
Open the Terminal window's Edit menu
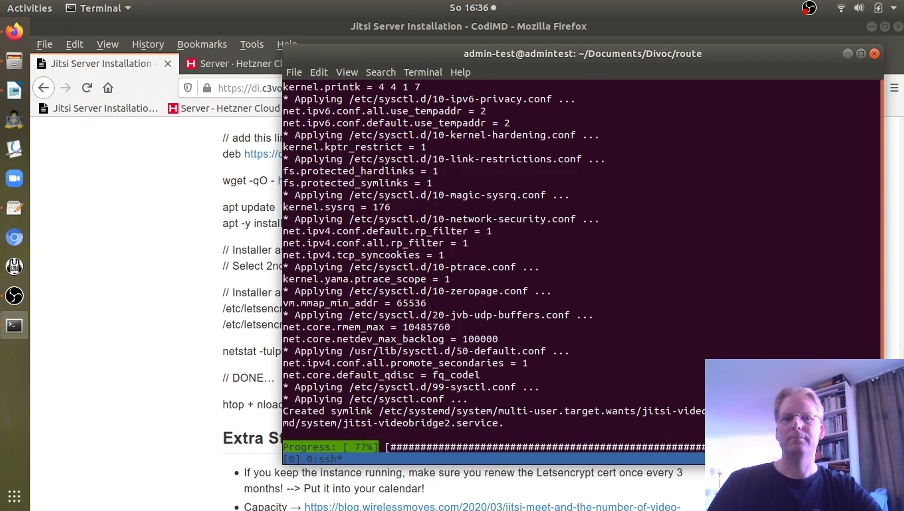(x=319, y=72)
